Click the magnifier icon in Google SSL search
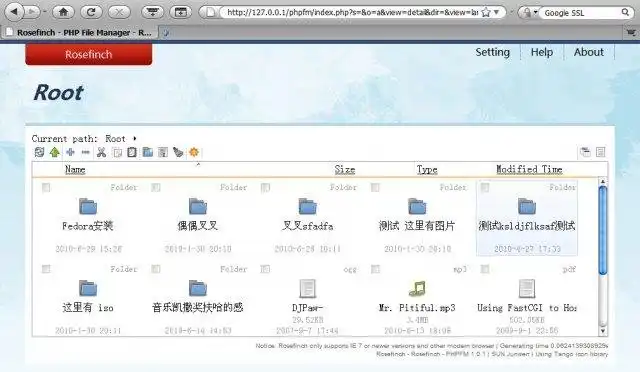The height and width of the screenshot is (372, 640). (625, 12)
